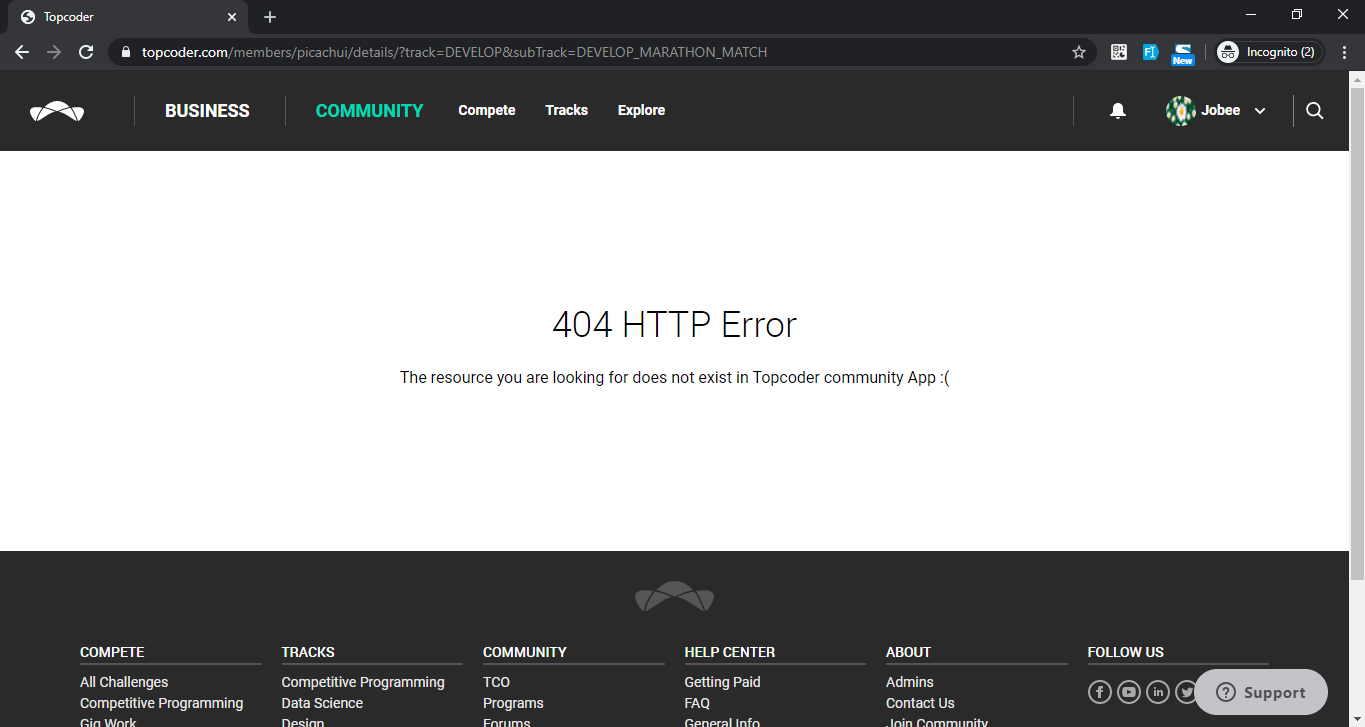Click Jobee's avatar picture
Image resolution: width=1365 pixels, height=727 pixels.
tap(1181, 110)
